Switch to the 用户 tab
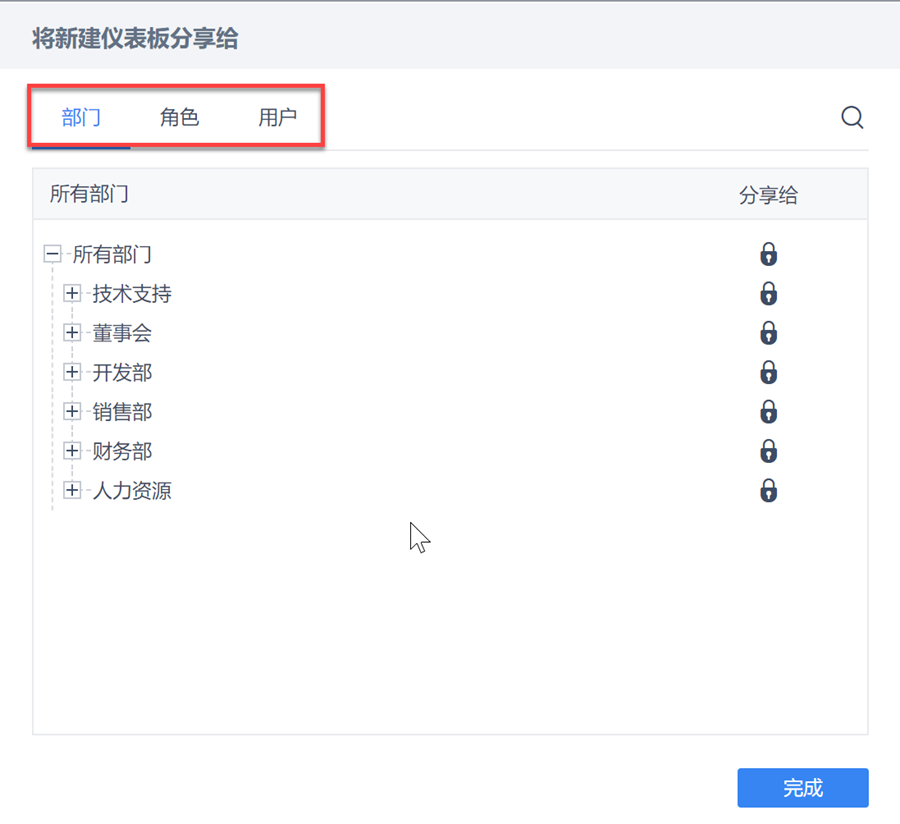The image size is (900, 824). [x=277, y=118]
